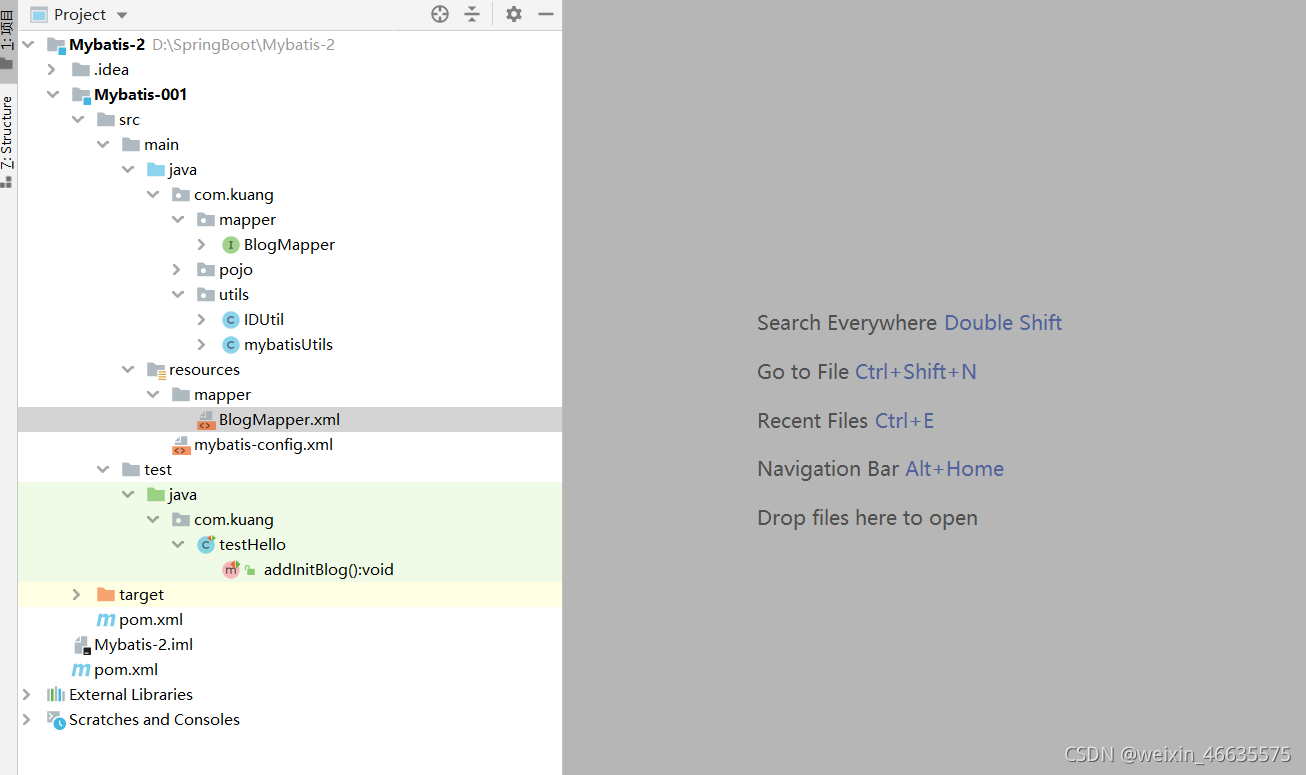This screenshot has width=1306, height=775.
Task: Click the Scratches and Consoles icon
Action: click(56, 719)
